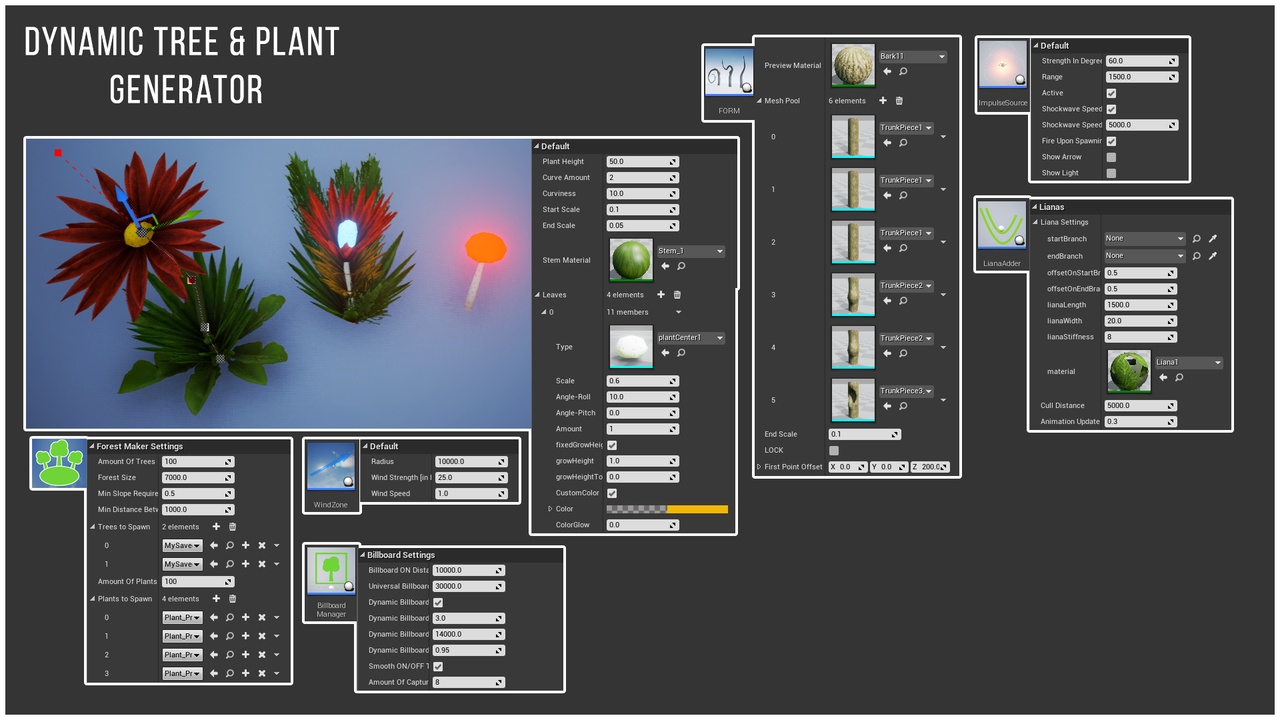Screen dimensions: 1280x720
Task: Click trash icon beside Mesh Pool elements
Action: (899, 101)
